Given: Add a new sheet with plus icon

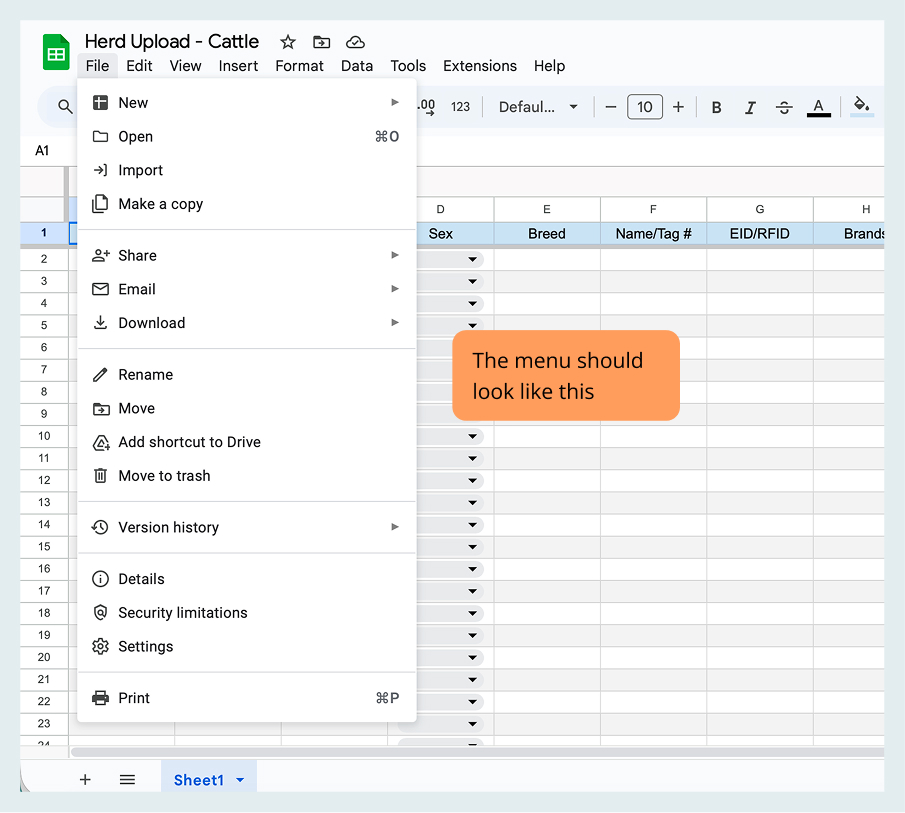Looking at the screenshot, I should 85,780.
